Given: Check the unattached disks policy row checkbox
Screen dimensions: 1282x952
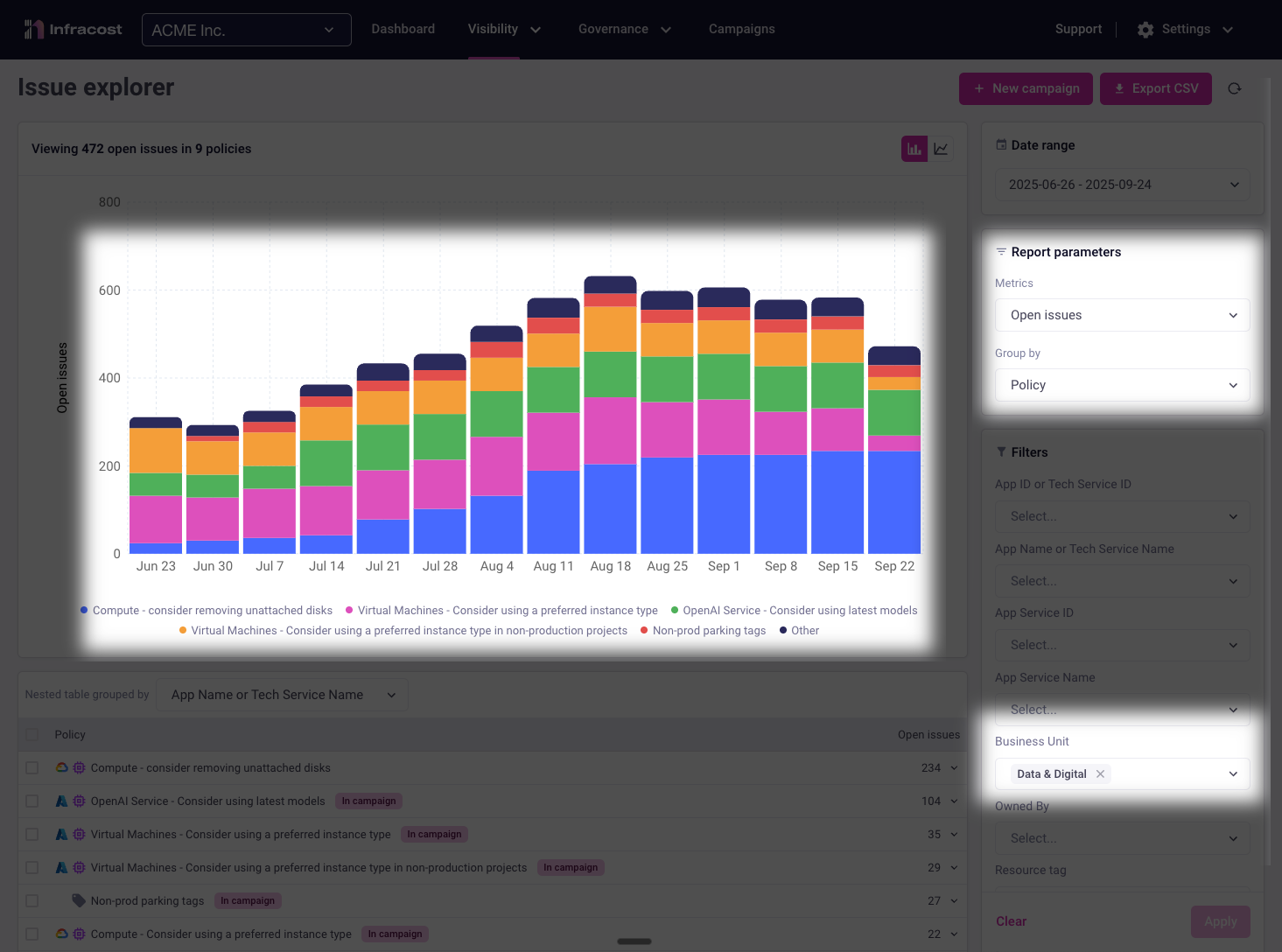Looking at the screenshot, I should coord(32,768).
